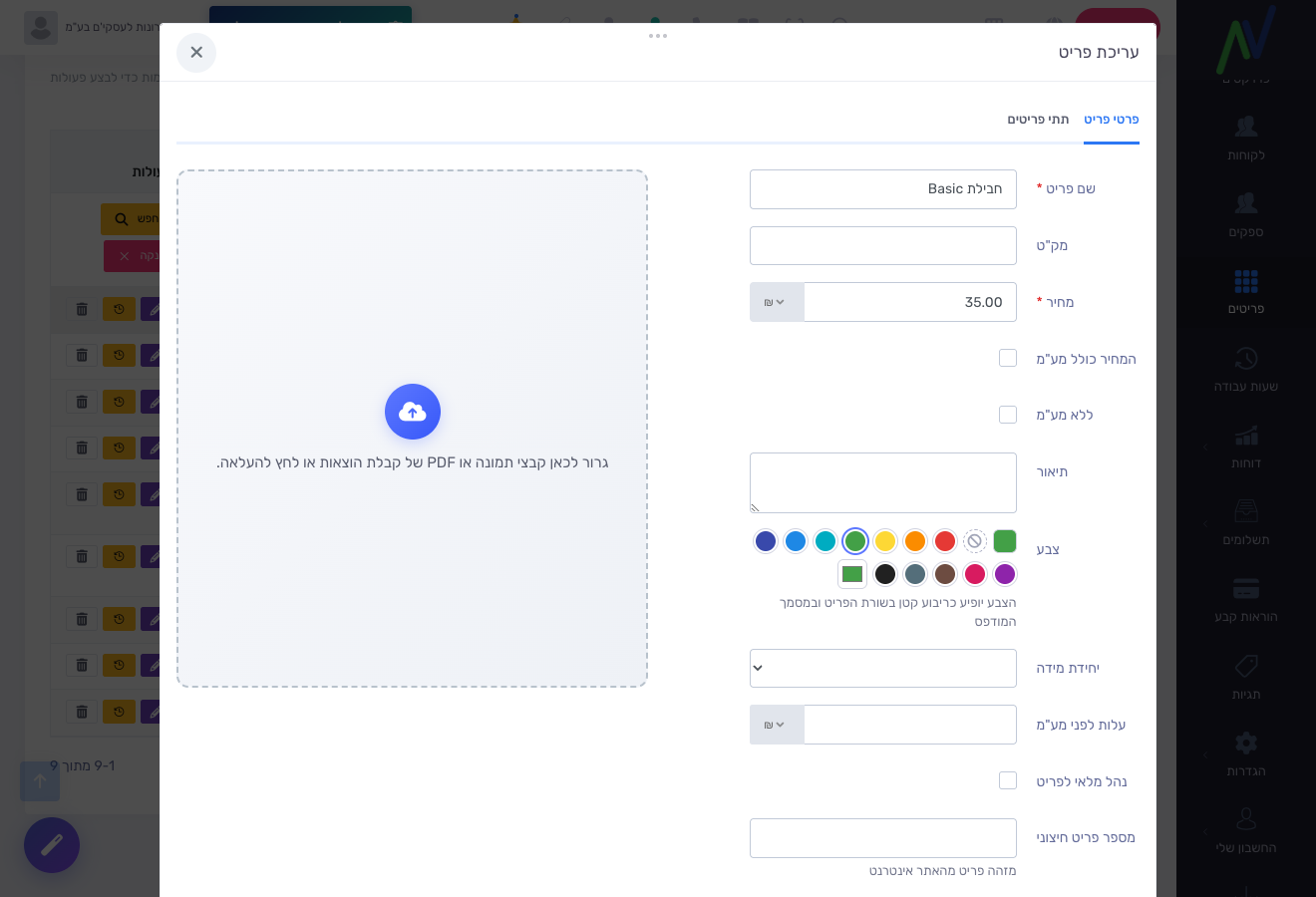Select the פרטי פריט tab
Image resolution: width=1316 pixels, height=897 pixels.
(x=1112, y=120)
